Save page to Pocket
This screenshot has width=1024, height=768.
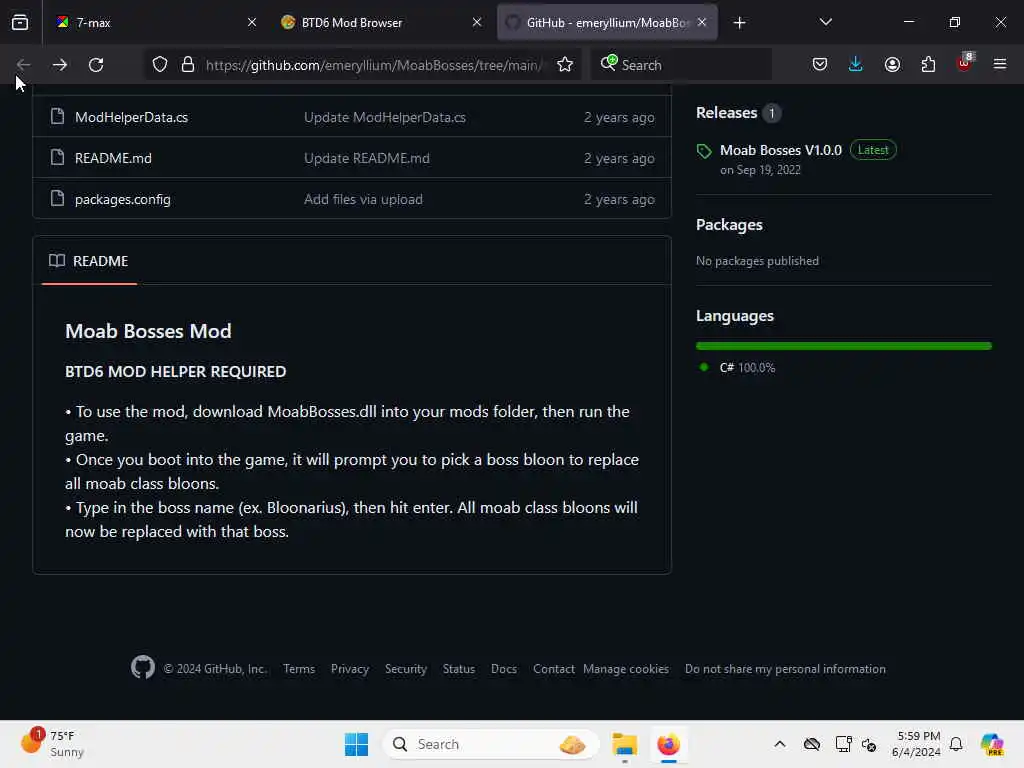point(820,65)
